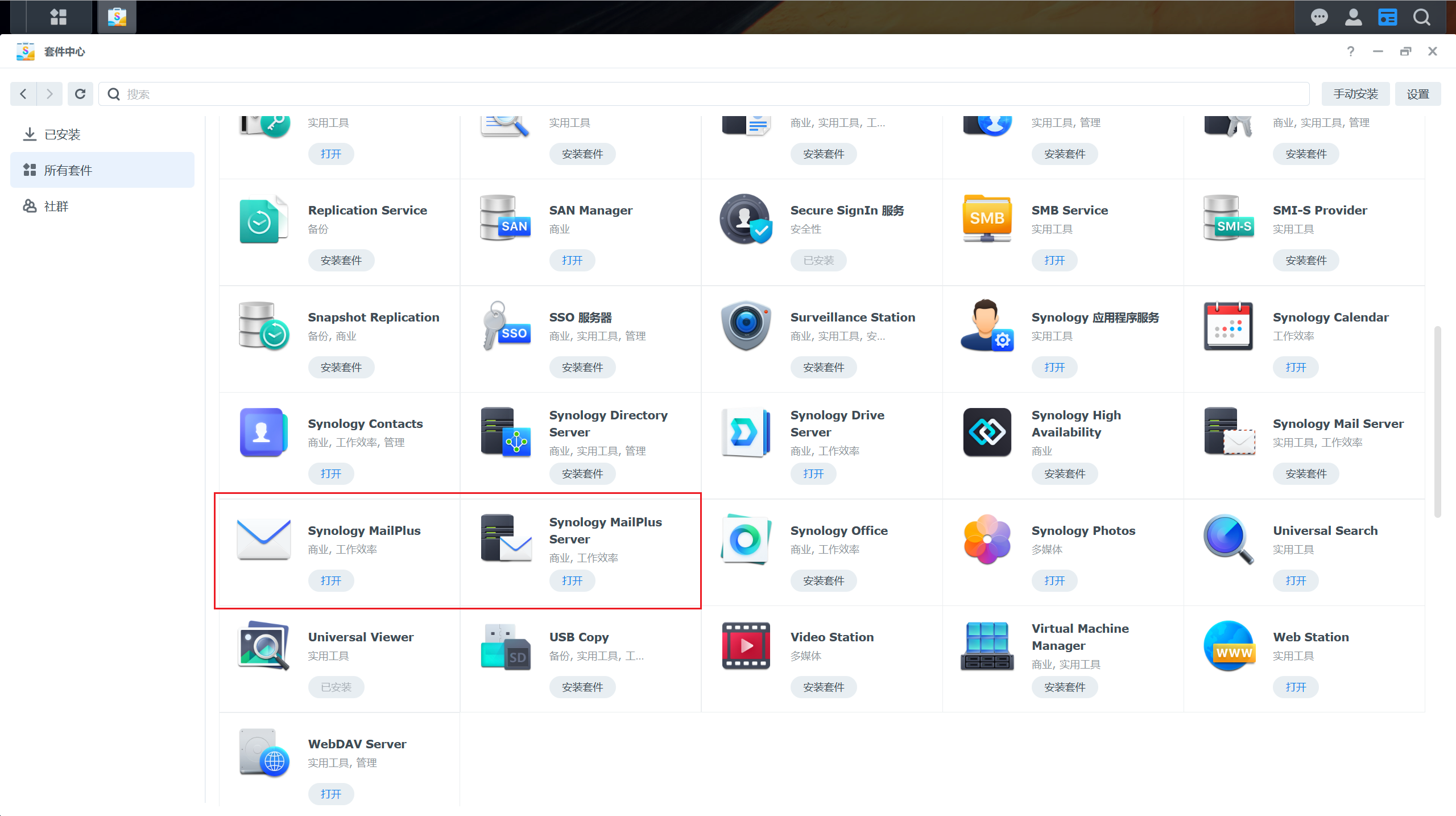Select the 社群 sidebar item
The image size is (1456, 816).
click(x=102, y=206)
